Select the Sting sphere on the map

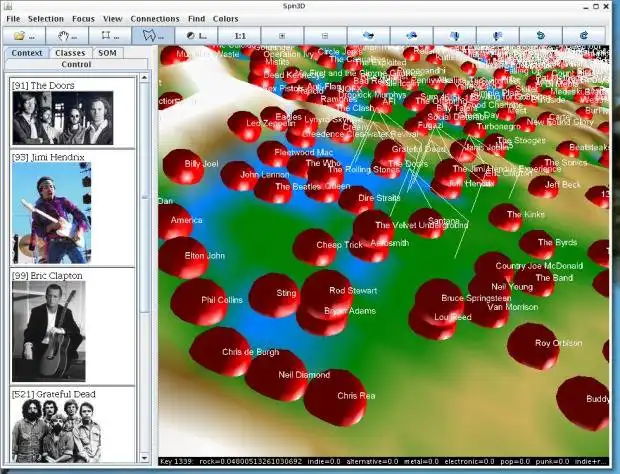tap(274, 295)
